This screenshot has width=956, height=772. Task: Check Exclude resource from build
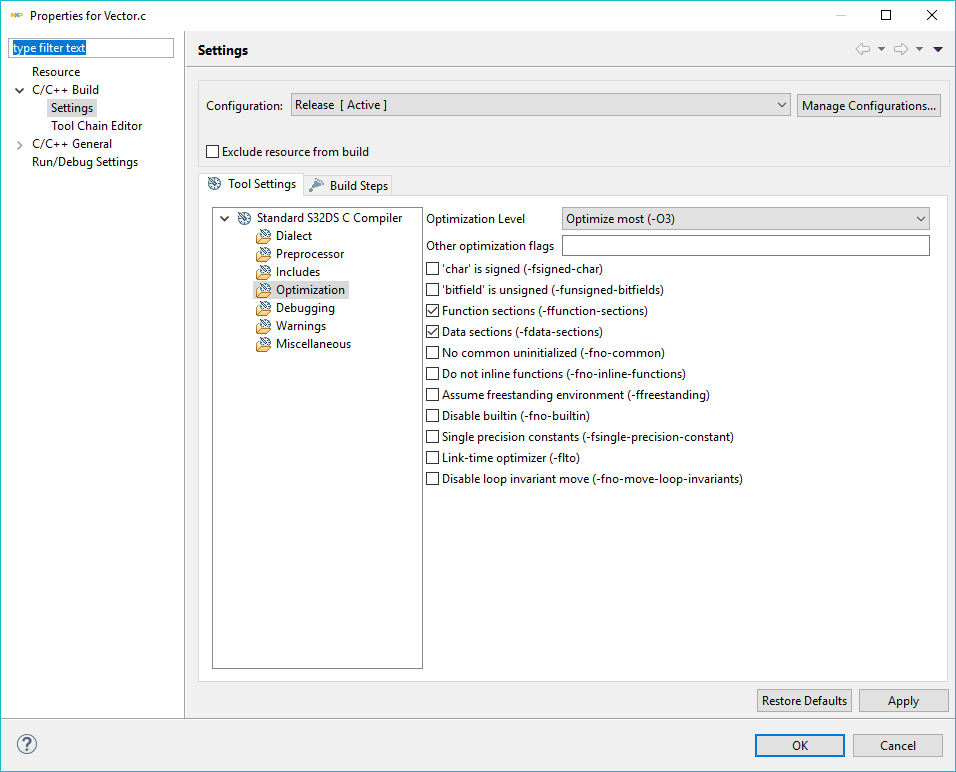[212, 152]
